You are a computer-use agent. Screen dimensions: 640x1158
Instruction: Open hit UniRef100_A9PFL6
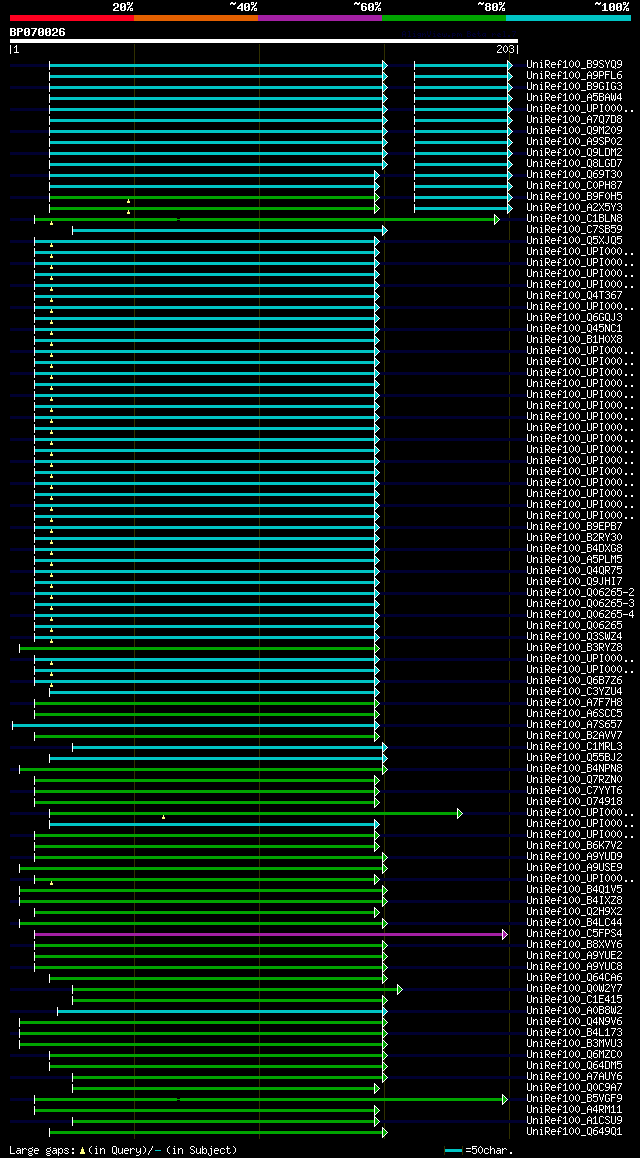pyautogui.click(x=574, y=75)
